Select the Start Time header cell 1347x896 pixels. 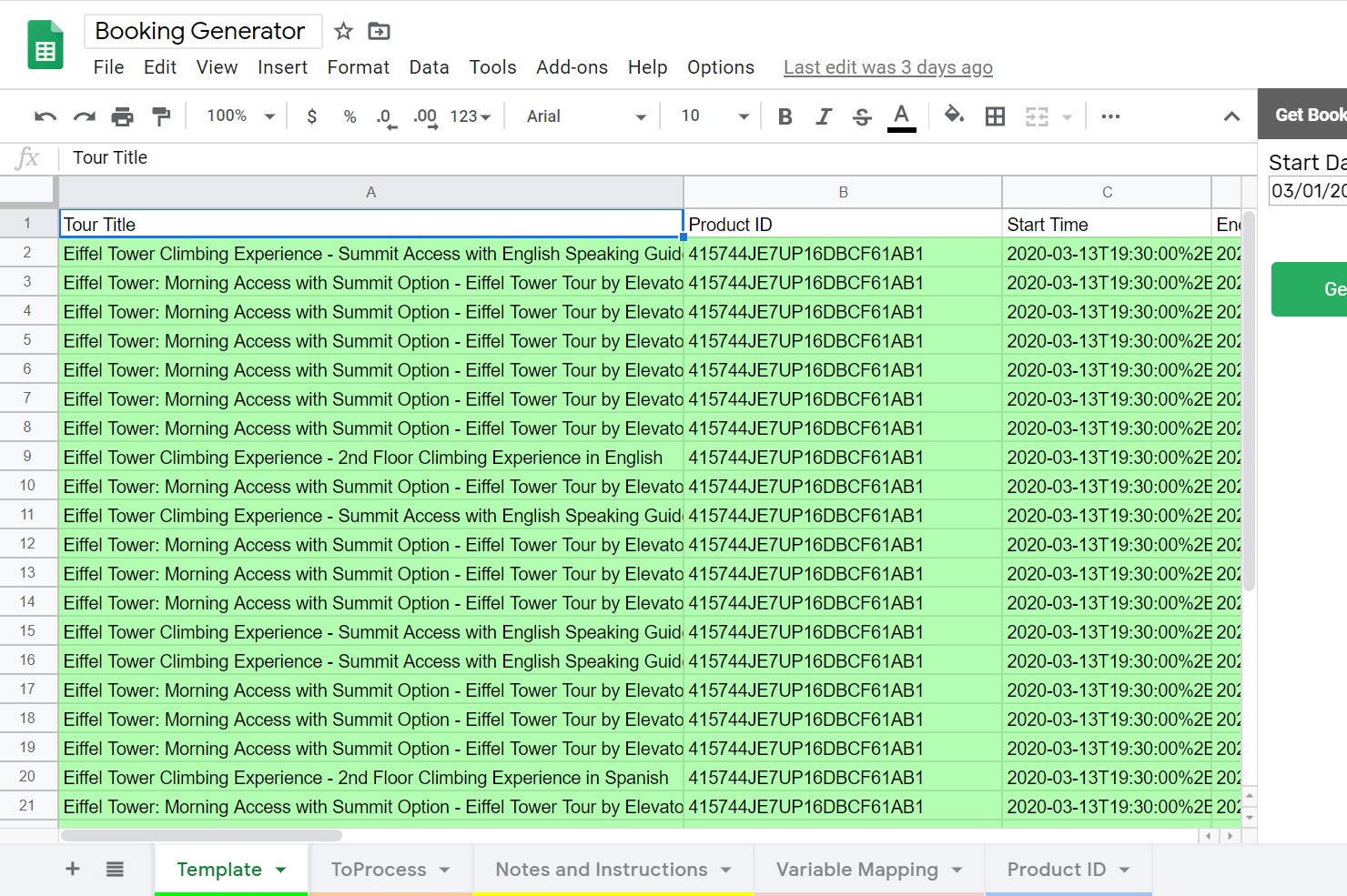coord(1107,224)
